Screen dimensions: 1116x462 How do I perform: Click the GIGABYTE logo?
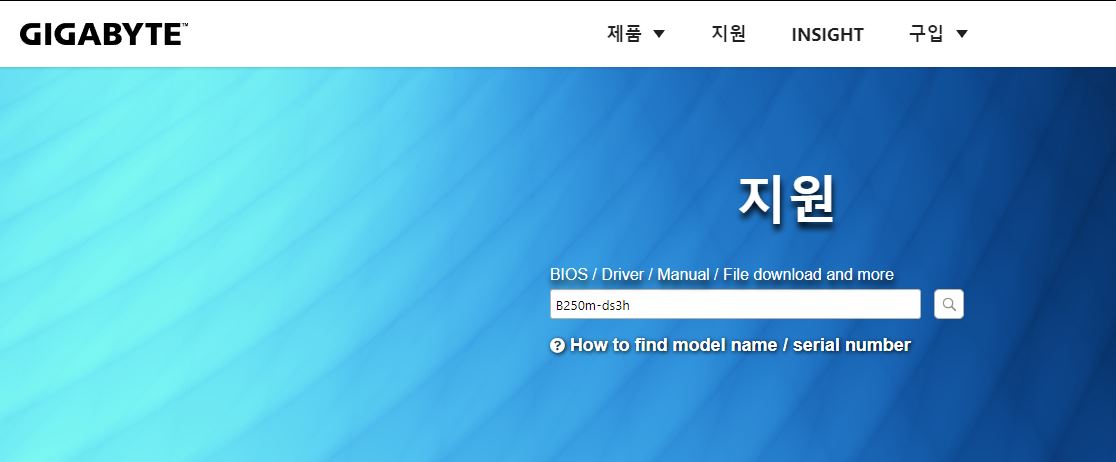tap(104, 34)
